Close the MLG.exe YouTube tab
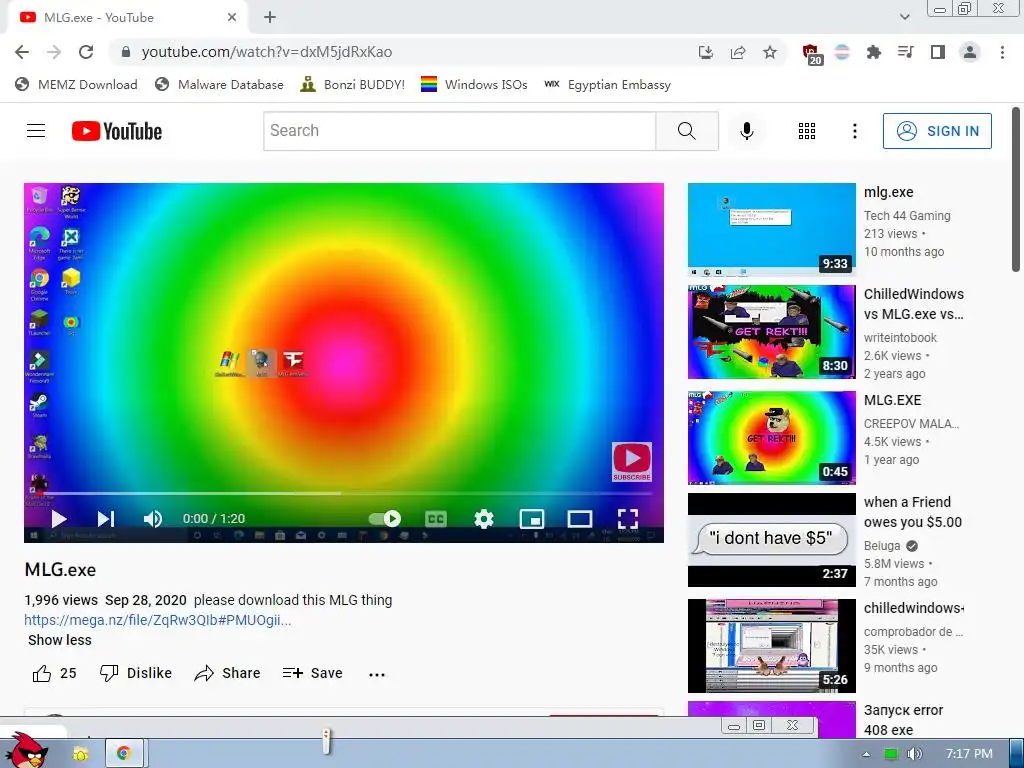 (x=232, y=18)
